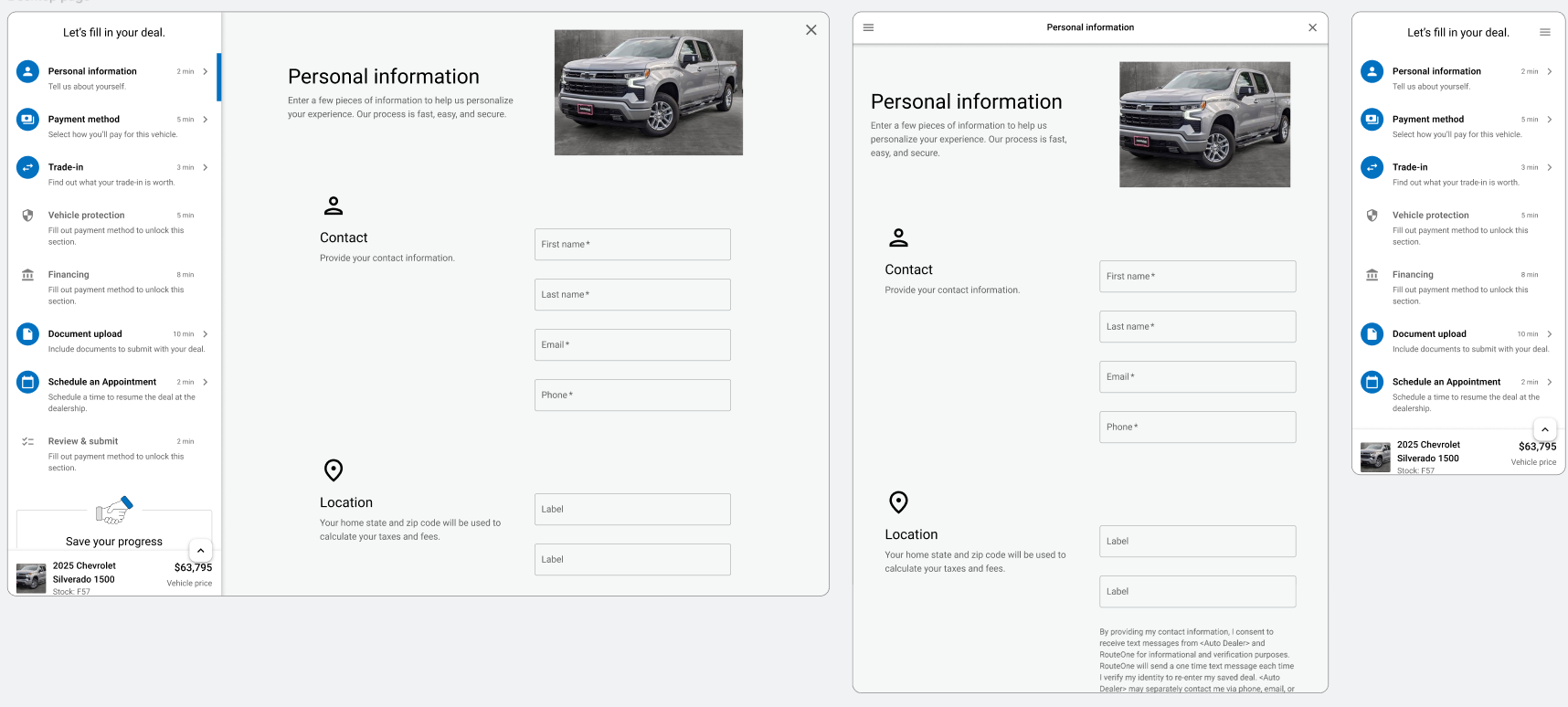Click chevron next to Payment method in mobile panel
Image resolution: width=1568 pixels, height=707 pixels.
(1550, 120)
